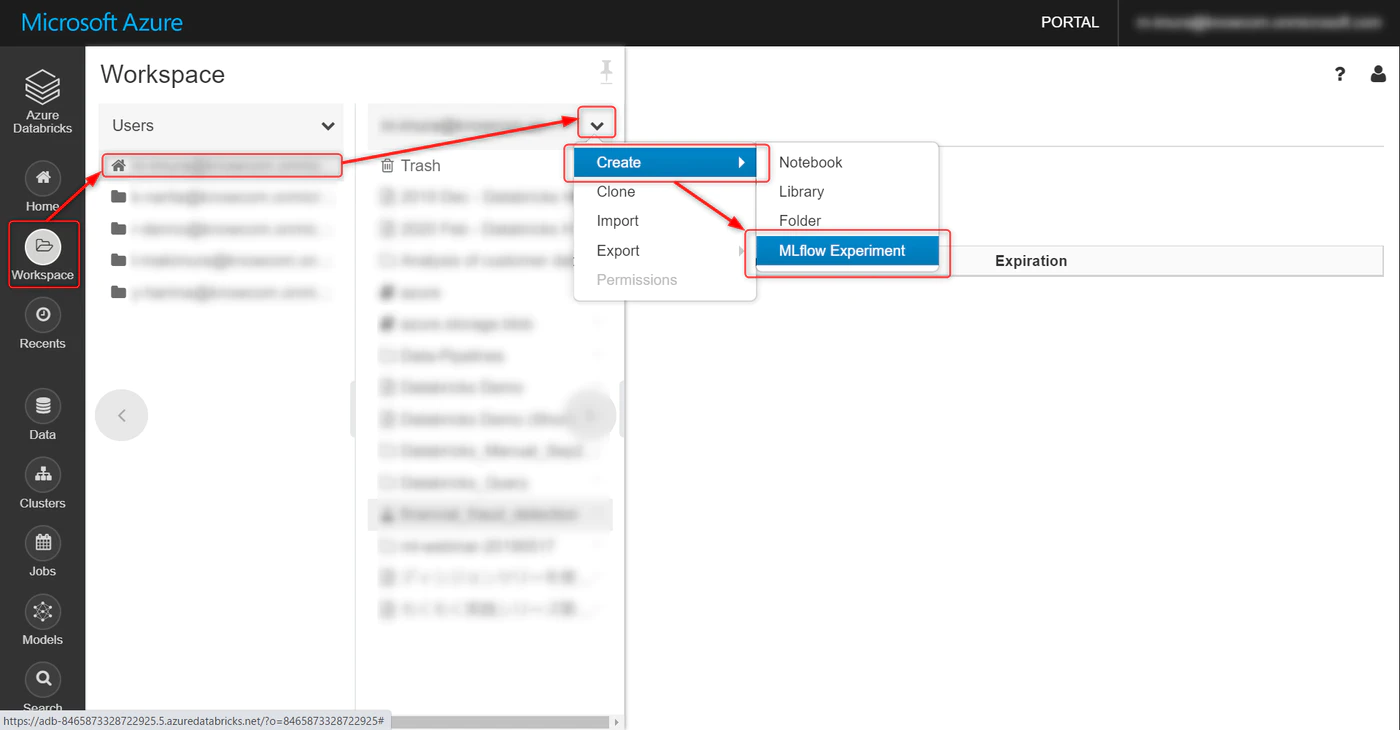The width and height of the screenshot is (1400, 730).
Task: Click the horizontal scrollbar right arrow
Action: pos(616,721)
